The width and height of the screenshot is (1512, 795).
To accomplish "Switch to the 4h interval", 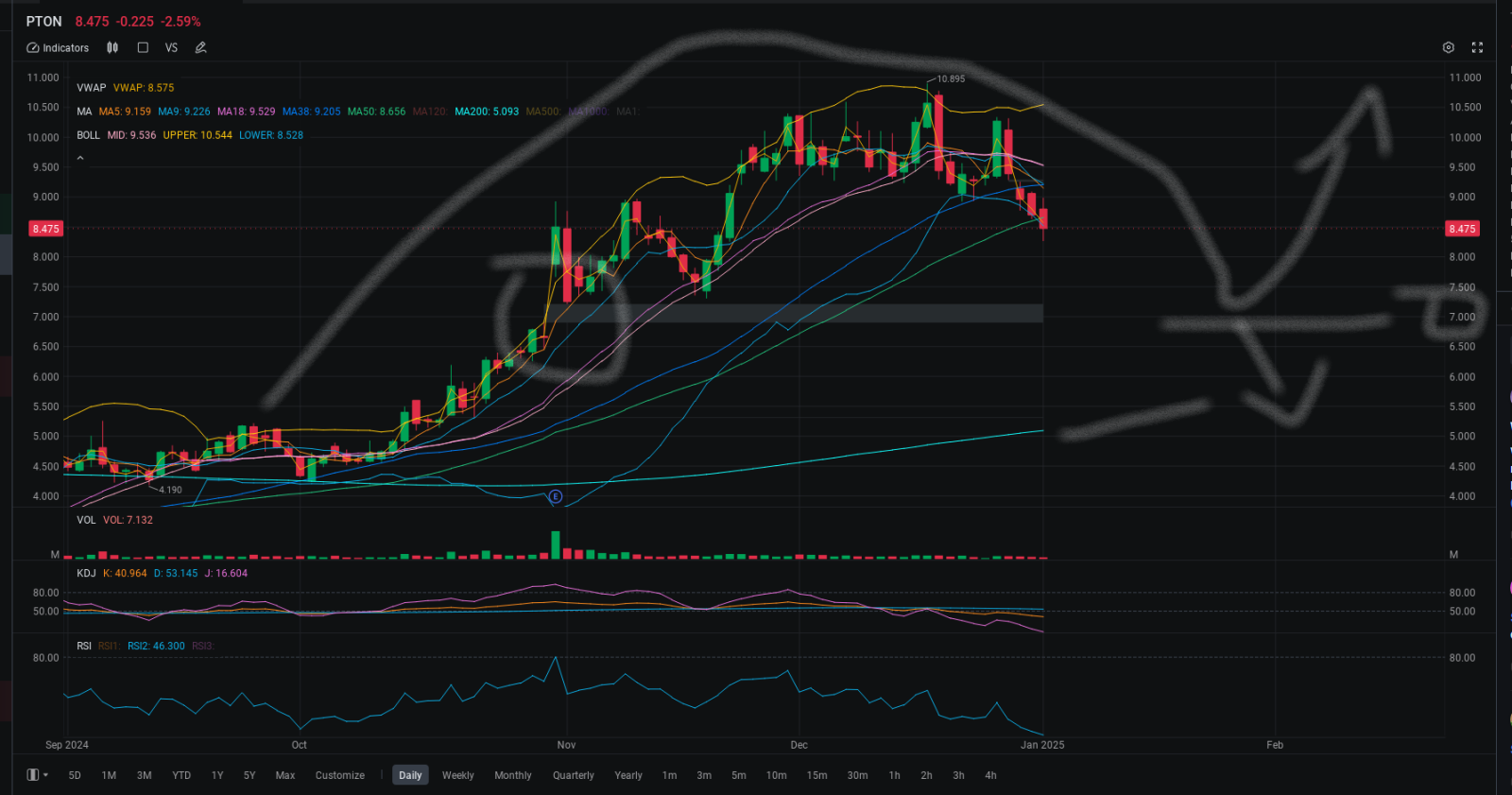I will tap(991, 775).
